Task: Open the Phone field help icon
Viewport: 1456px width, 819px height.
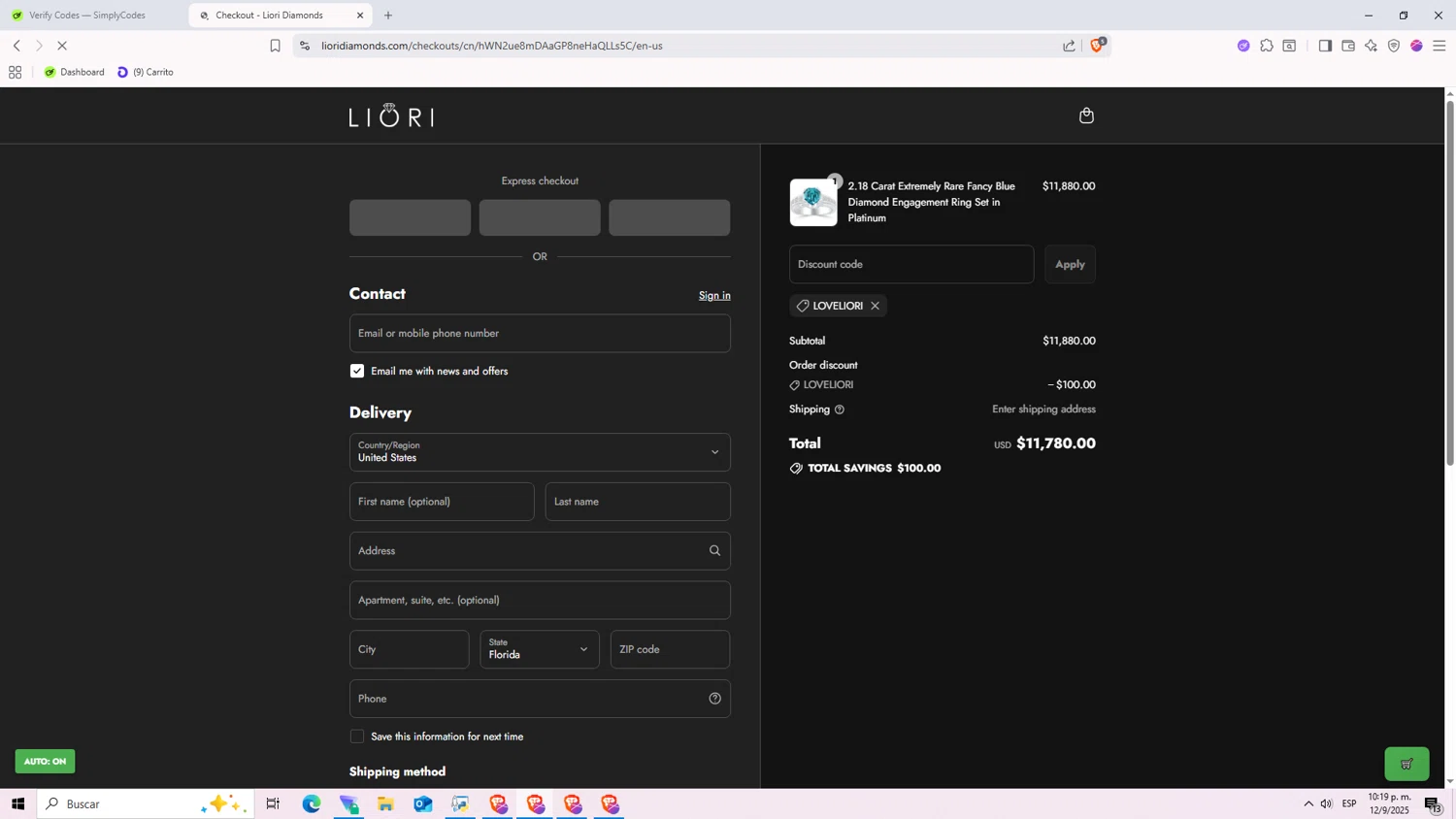Action: click(714, 699)
